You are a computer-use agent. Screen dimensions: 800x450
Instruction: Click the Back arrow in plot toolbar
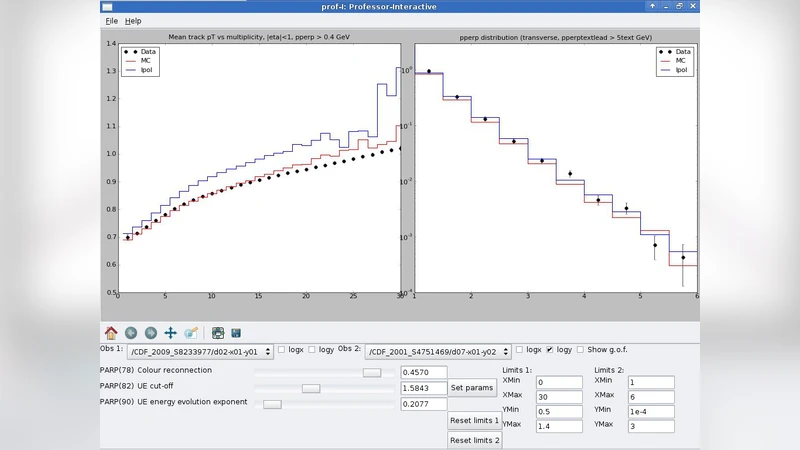coord(131,333)
